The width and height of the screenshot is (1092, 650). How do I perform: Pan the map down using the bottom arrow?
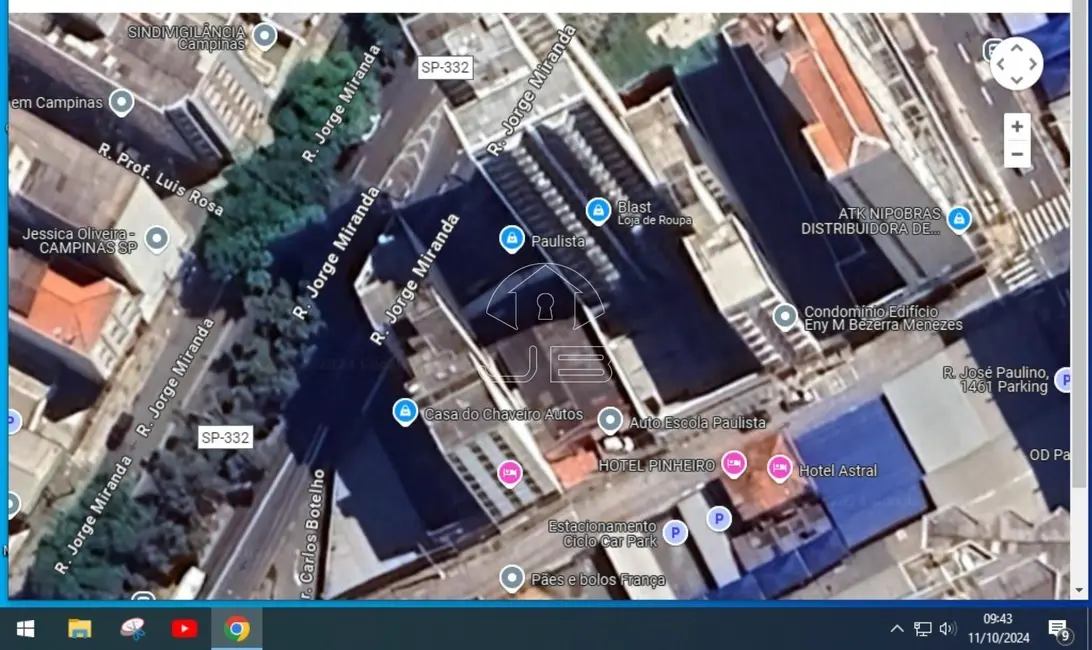[x=1016, y=81]
